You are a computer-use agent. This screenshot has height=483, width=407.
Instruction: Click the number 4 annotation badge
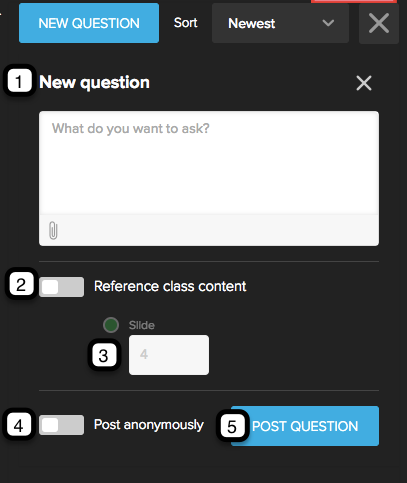19,425
